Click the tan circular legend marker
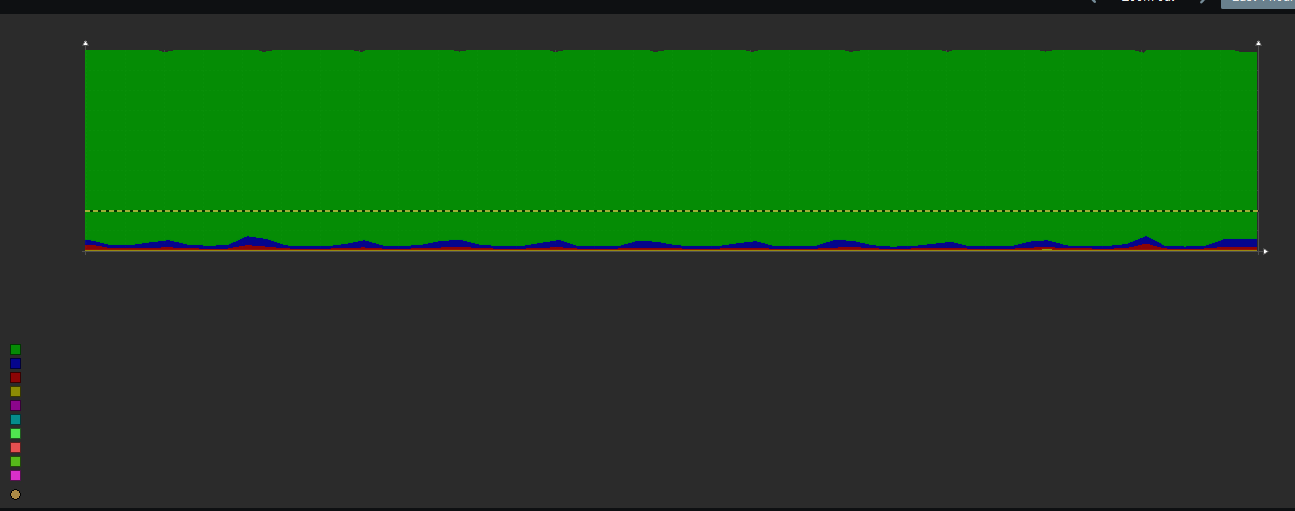The width and height of the screenshot is (1295, 511). click(15, 494)
